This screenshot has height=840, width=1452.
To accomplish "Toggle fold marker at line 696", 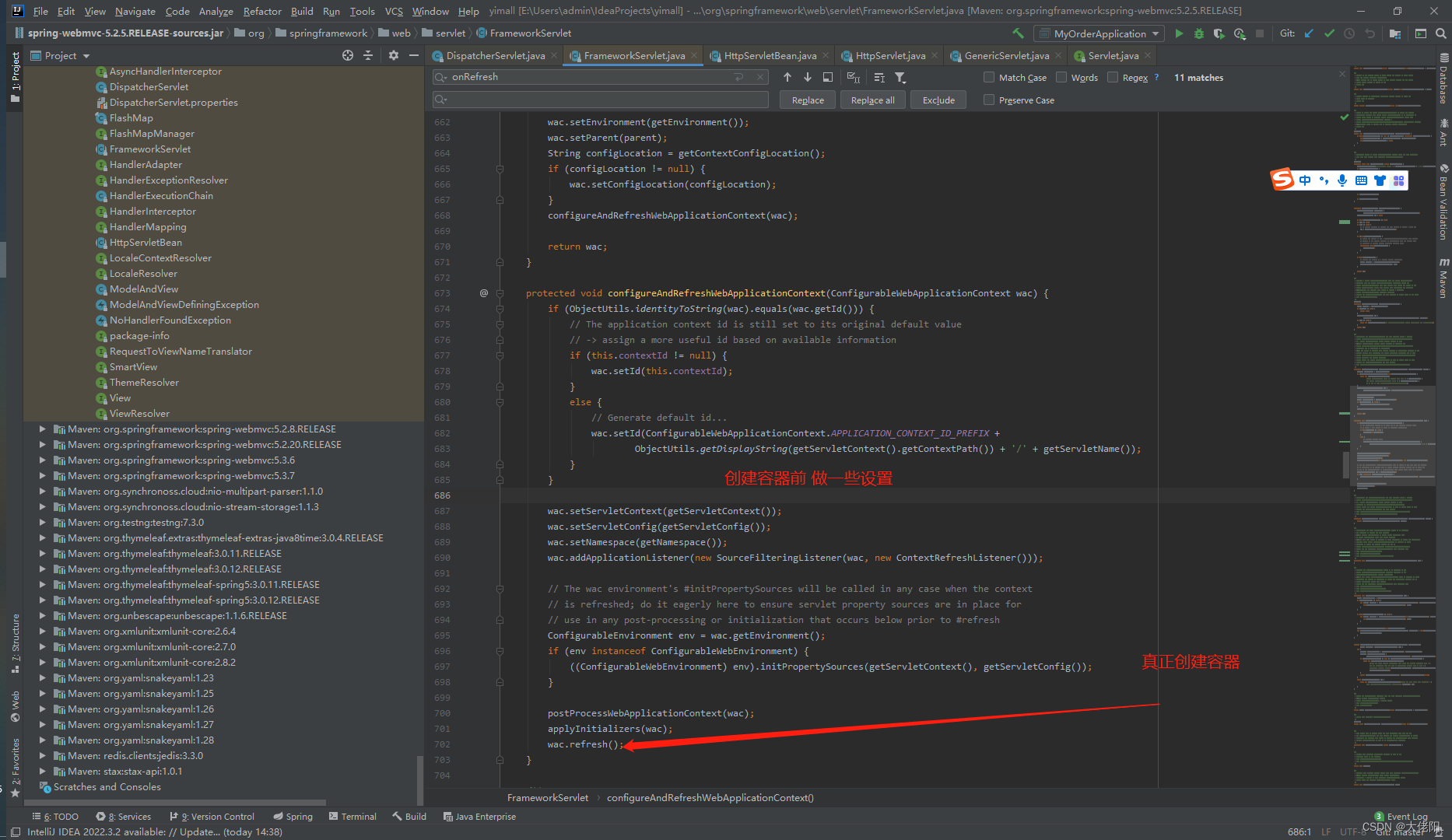I will pyautogui.click(x=500, y=651).
